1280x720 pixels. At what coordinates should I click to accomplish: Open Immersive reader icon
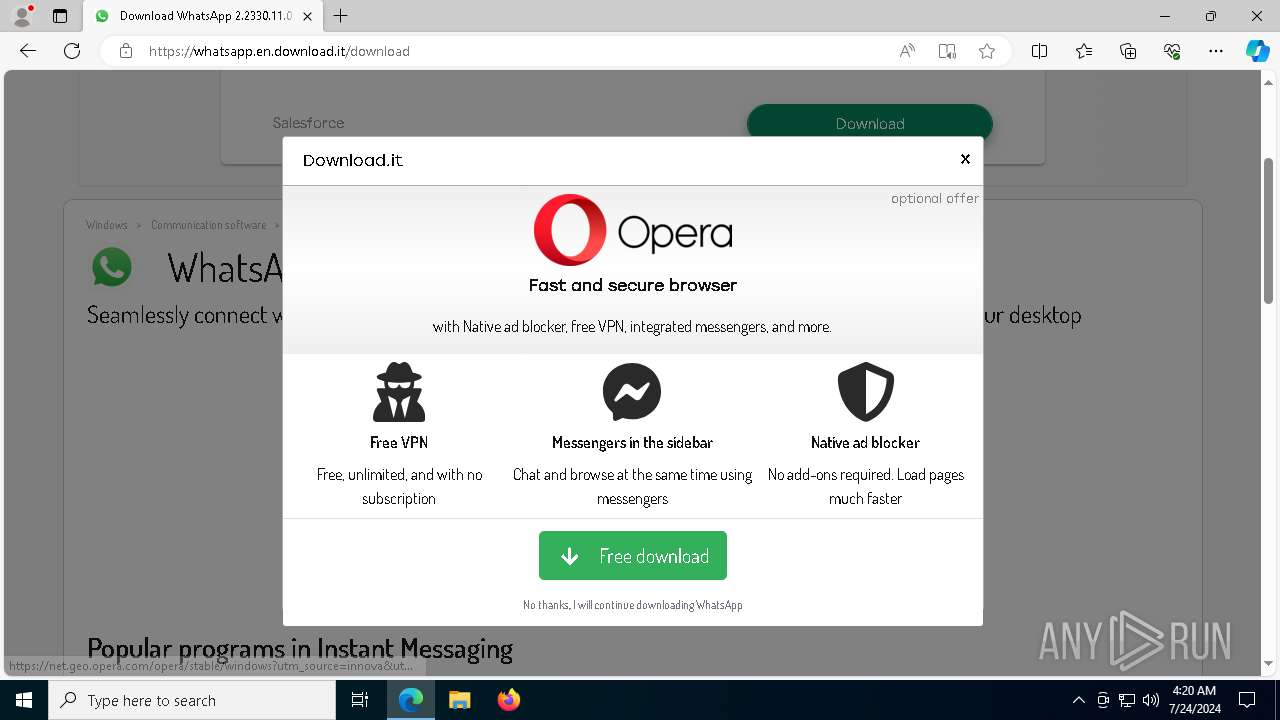click(947, 51)
